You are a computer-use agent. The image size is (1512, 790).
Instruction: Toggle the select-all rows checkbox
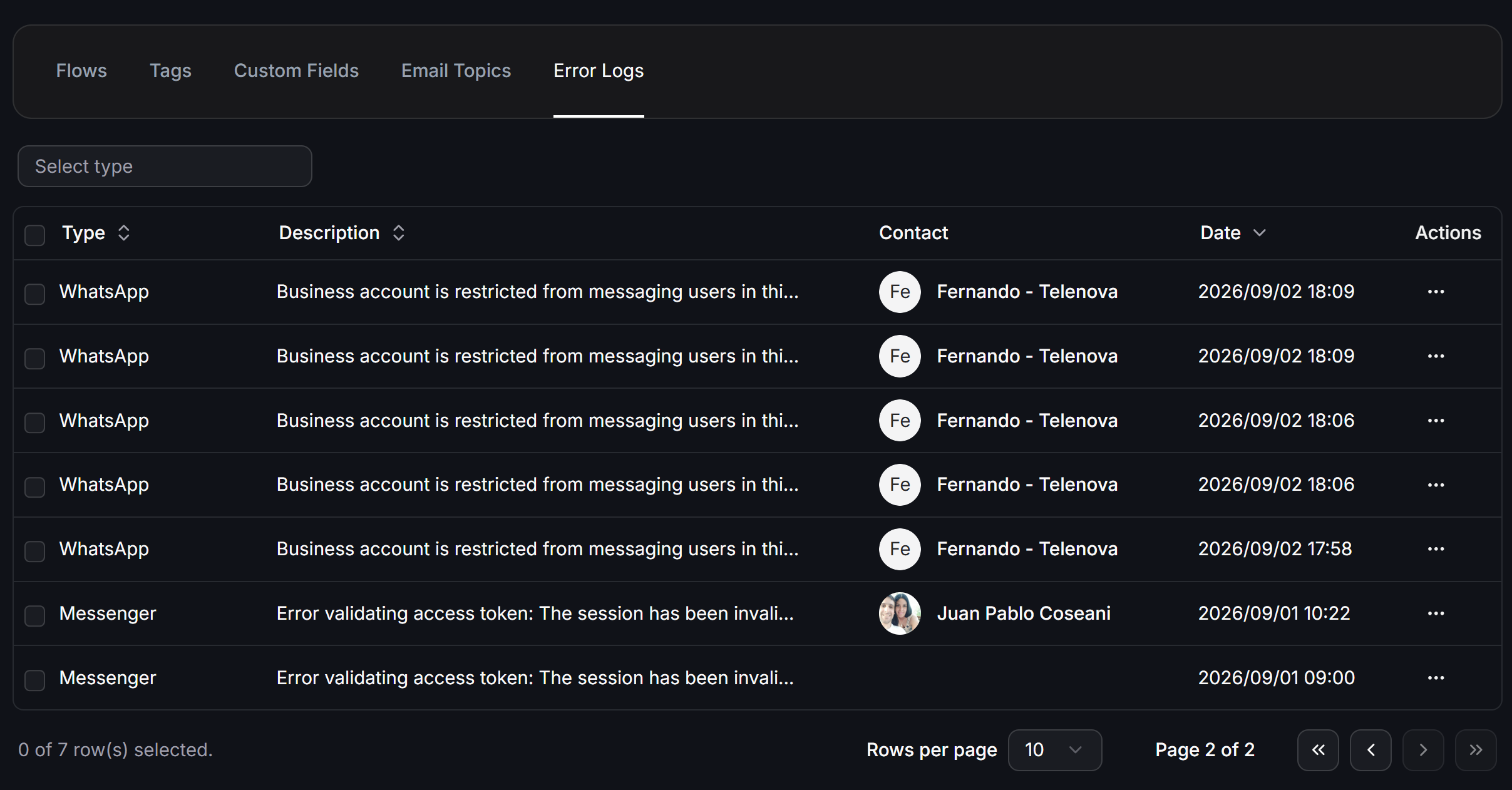34,235
